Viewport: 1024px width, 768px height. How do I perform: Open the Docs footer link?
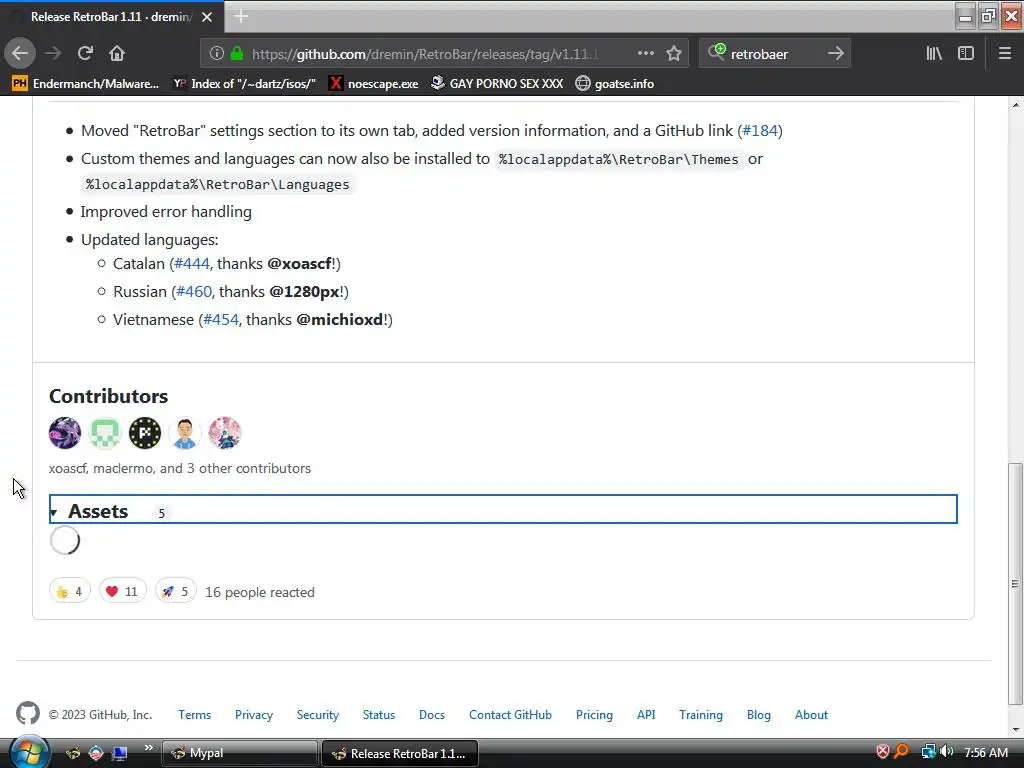[x=432, y=715]
